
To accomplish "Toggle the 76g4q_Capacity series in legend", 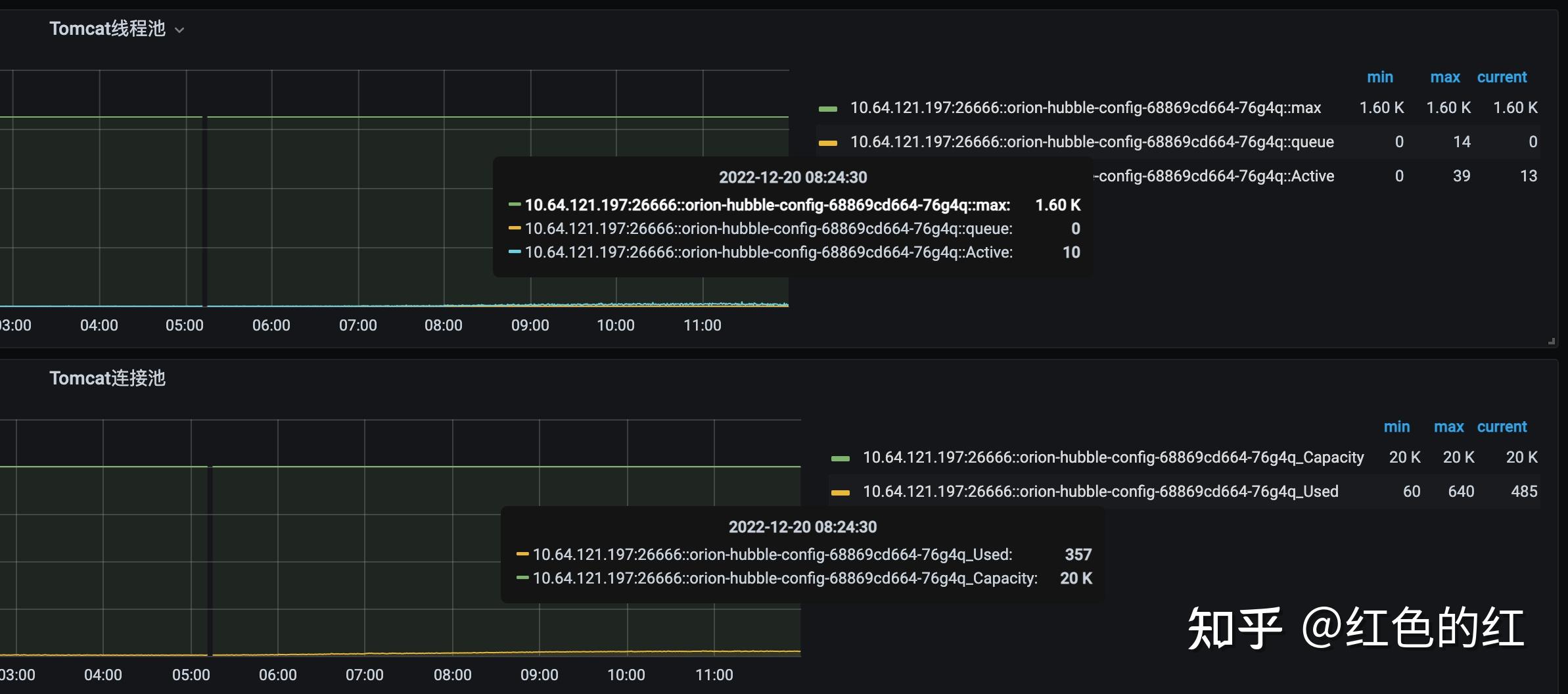I will click(x=1113, y=457).
